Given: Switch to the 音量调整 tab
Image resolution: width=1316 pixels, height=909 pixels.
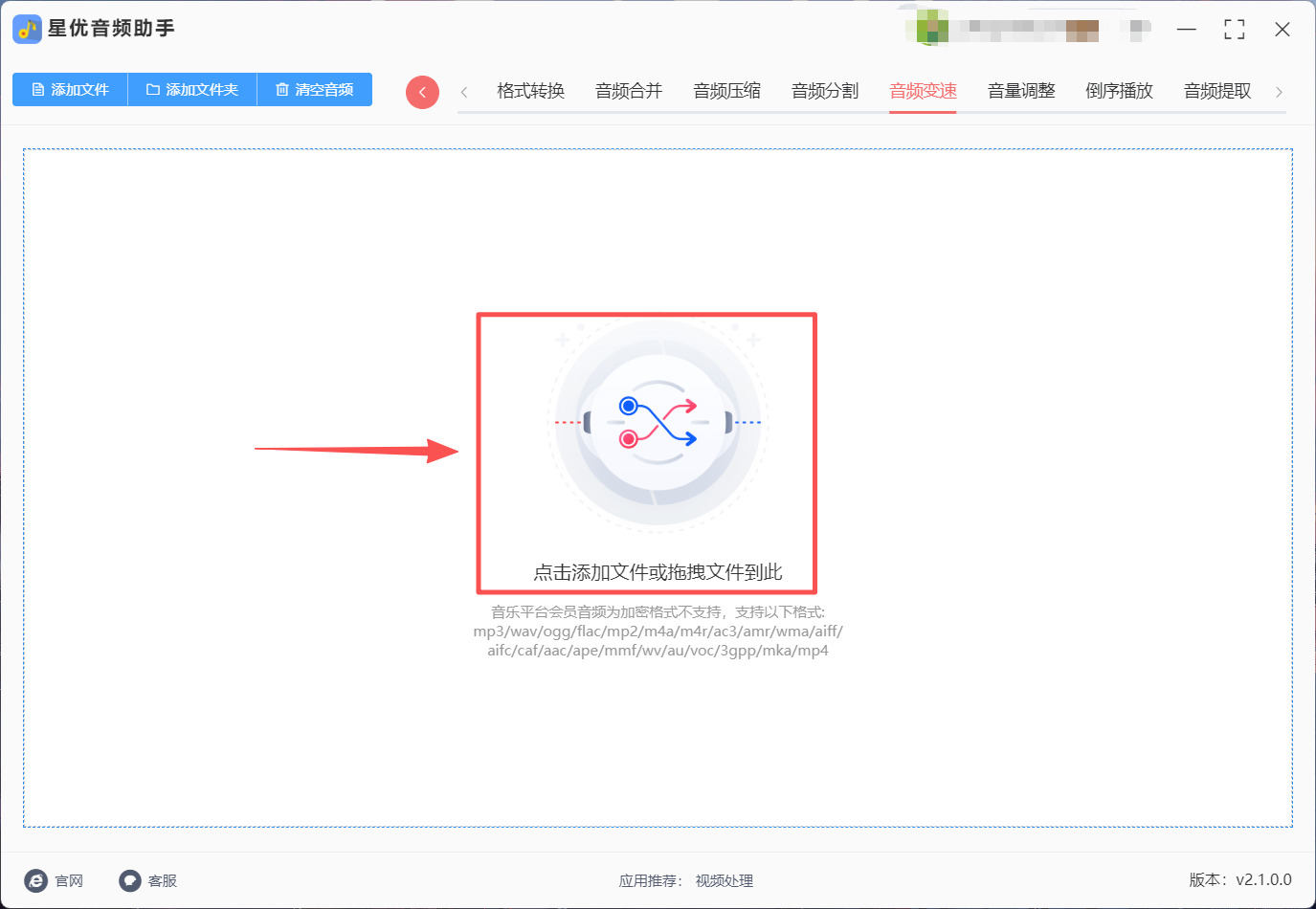Looking at the screenshot, I should (x=1021, y=91).
